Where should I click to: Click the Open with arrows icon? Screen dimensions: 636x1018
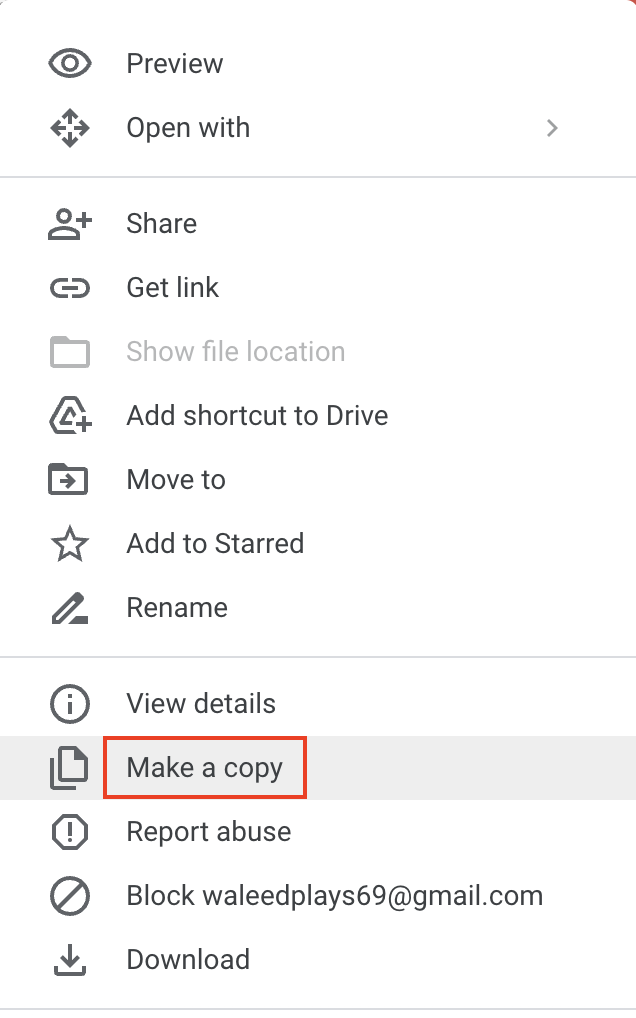70,128
